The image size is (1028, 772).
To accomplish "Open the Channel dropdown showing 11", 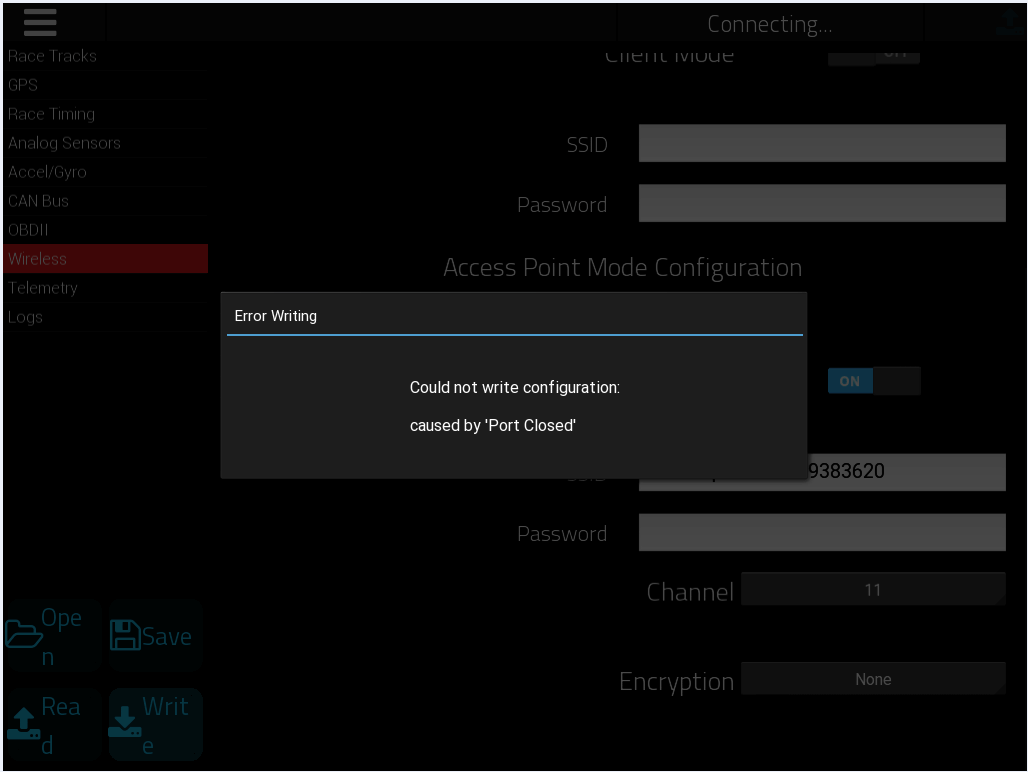I will coord(873,589).
